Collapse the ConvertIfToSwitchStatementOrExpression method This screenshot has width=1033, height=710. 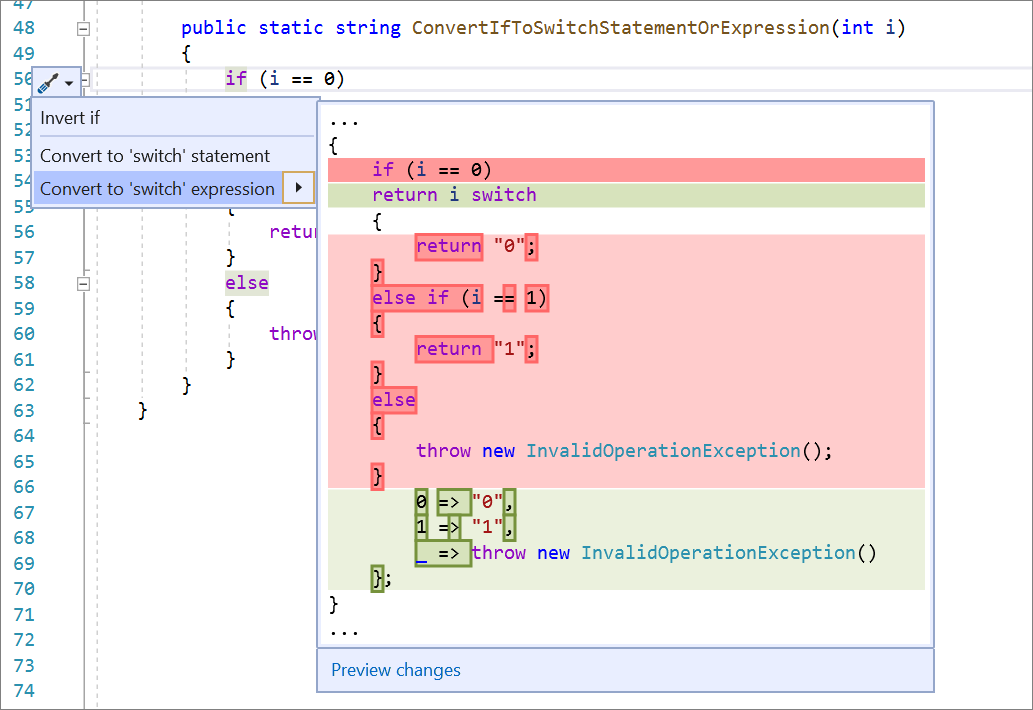(x=84, y=28)
